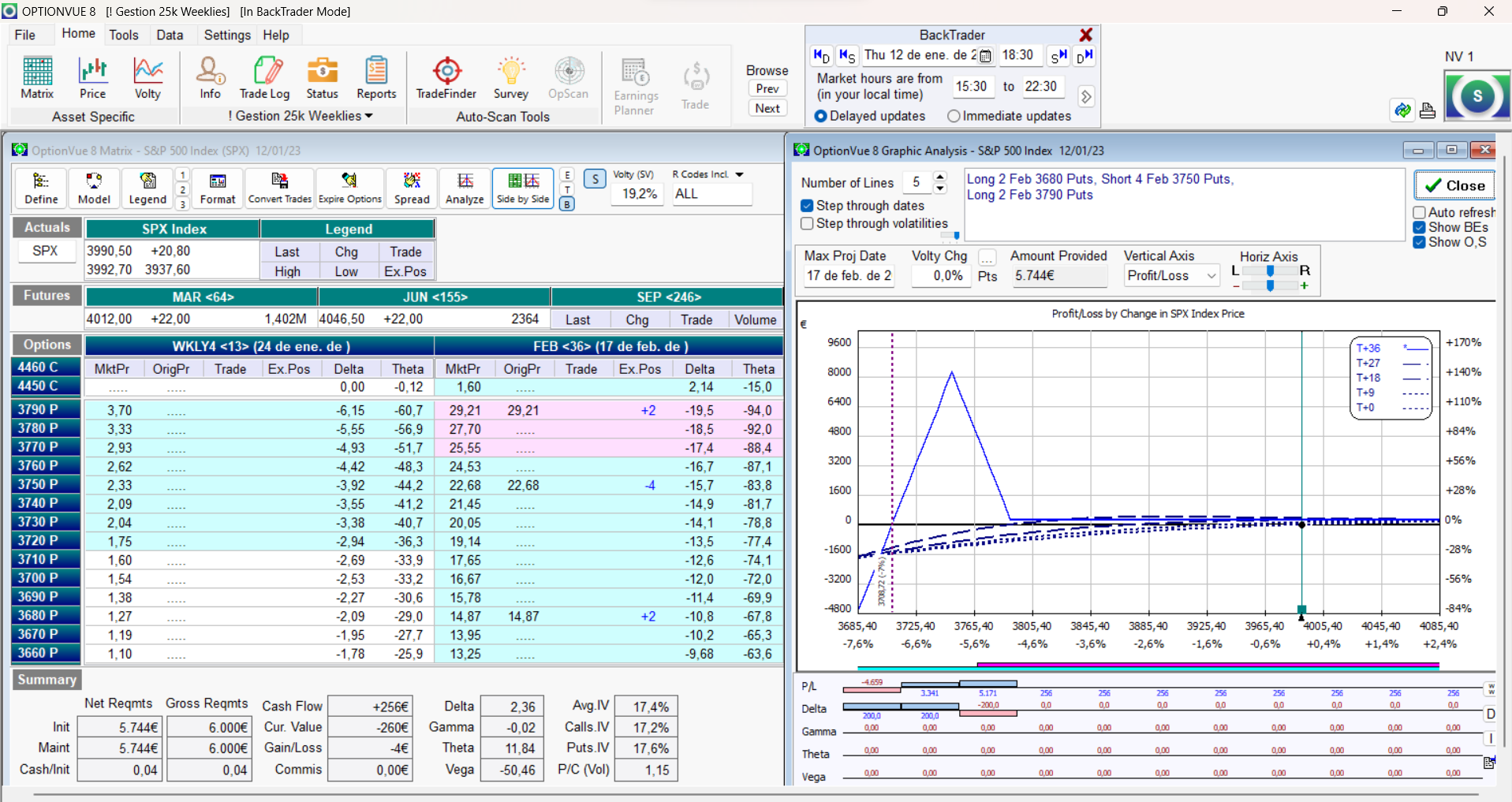
Task: Open the Tools menu
Action: point(123,35)
